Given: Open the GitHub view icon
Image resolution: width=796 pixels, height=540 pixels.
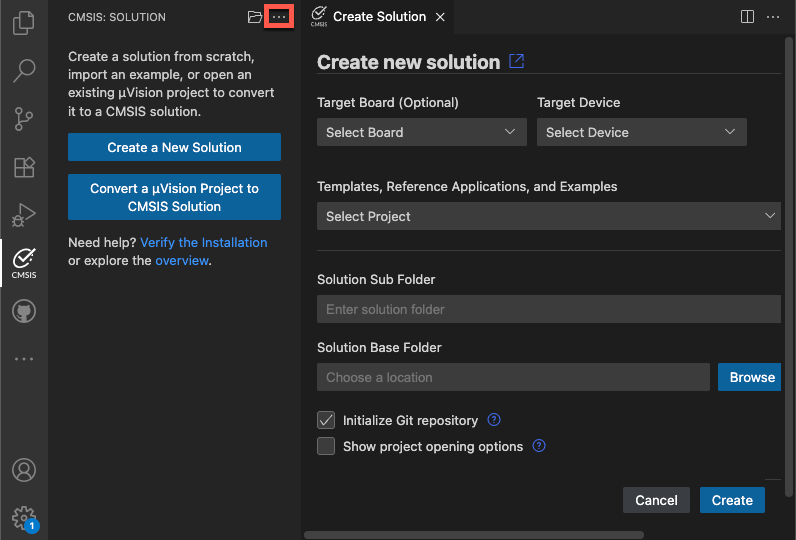Looking at the screenshot, I should [x=24, y=311].
